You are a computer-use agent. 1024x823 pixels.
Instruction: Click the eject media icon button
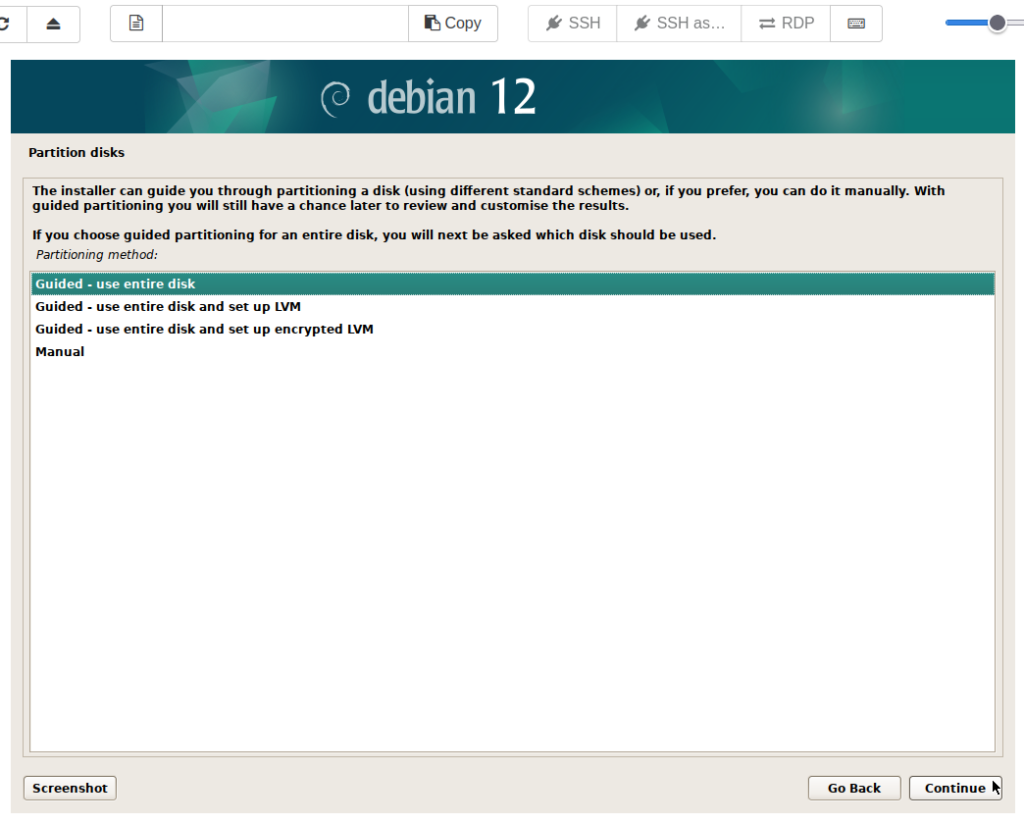point(54,23)
